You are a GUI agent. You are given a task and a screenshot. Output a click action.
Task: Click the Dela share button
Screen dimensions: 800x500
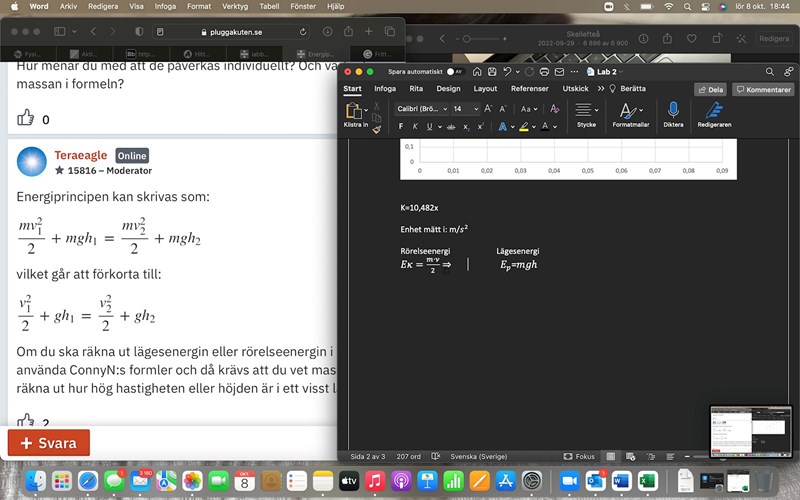(709, 89)
